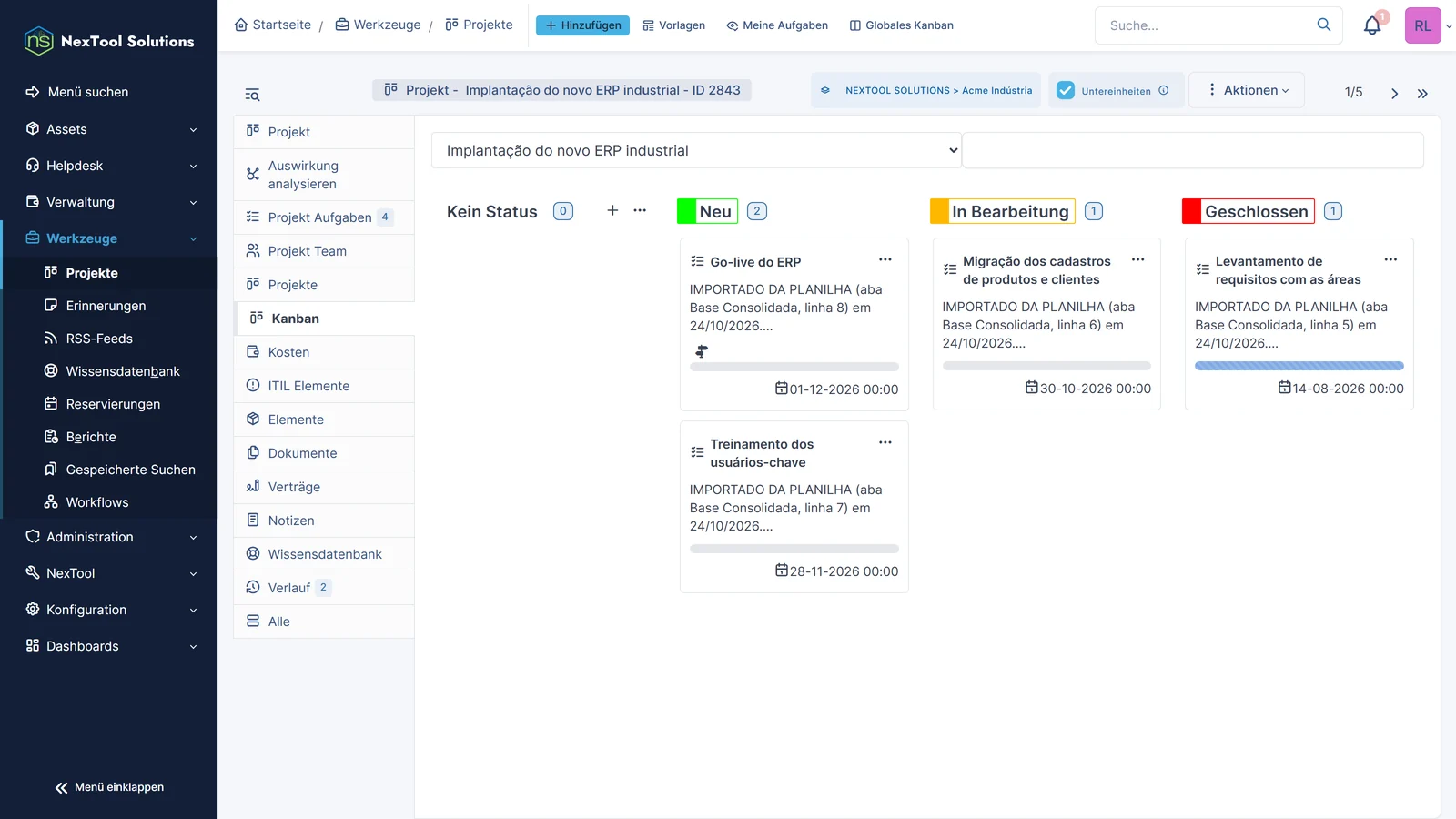This screenshot has height=819, width=1456.
Task: Open Go-live do ERP card options
Action: pos(885,259)
